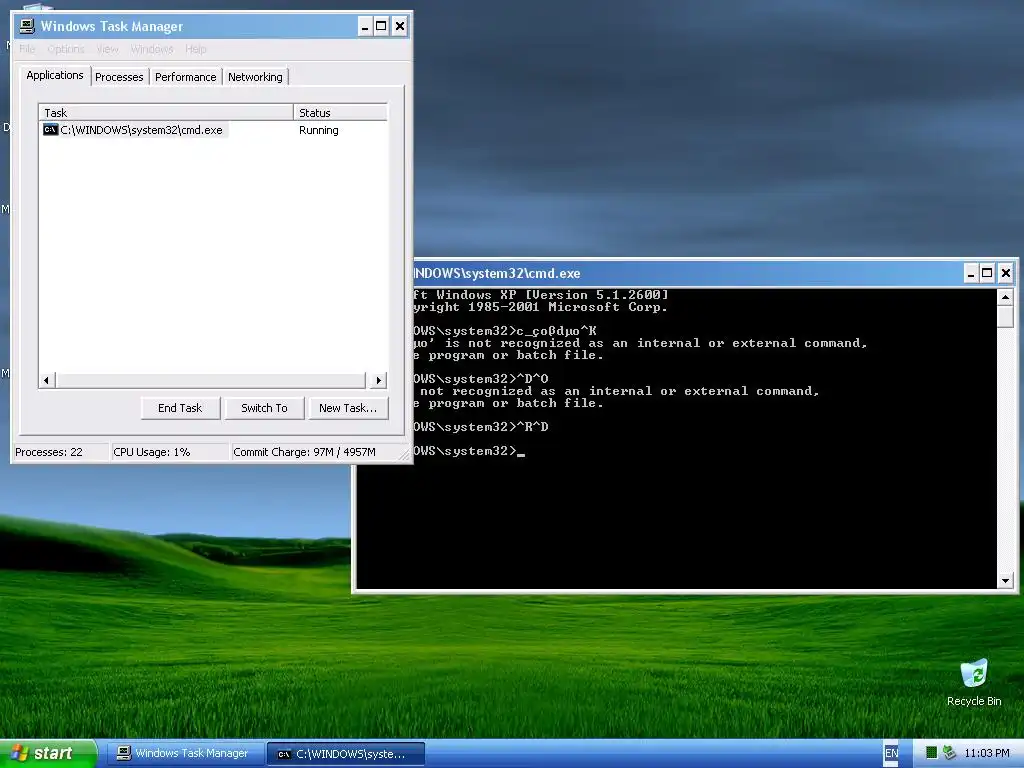The width and height of the screenshot is (1024, 768).
Task: Switch to the Processes tab
Action: tap(119, 77)
